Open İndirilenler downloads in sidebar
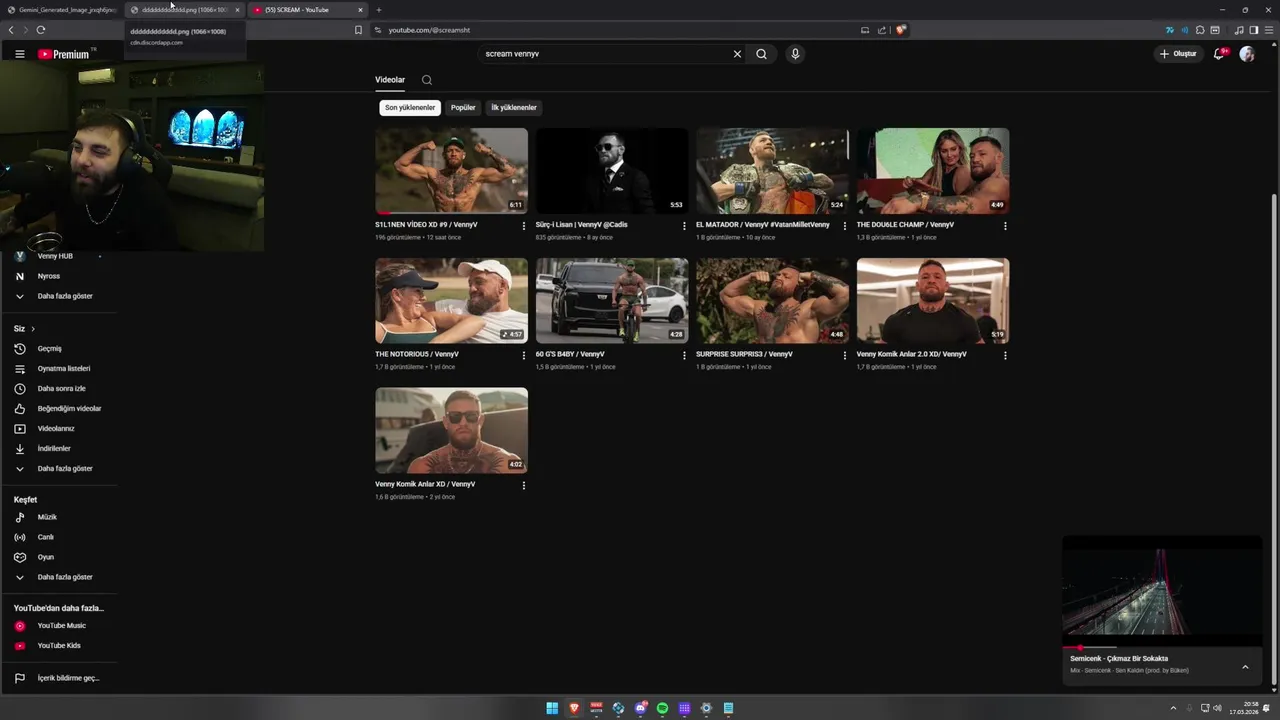 point(58,449)
